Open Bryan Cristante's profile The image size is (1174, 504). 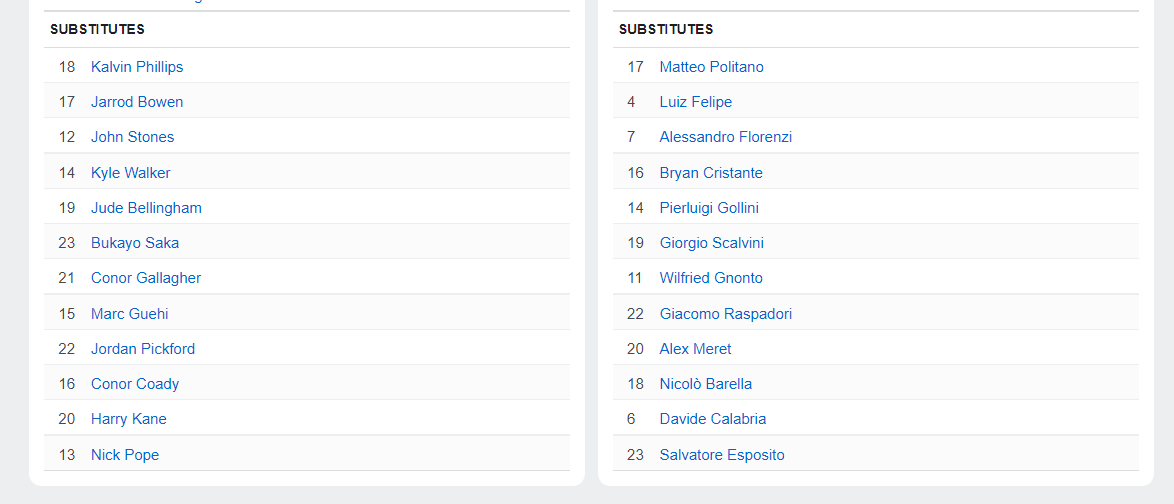[x=711, y=173]
